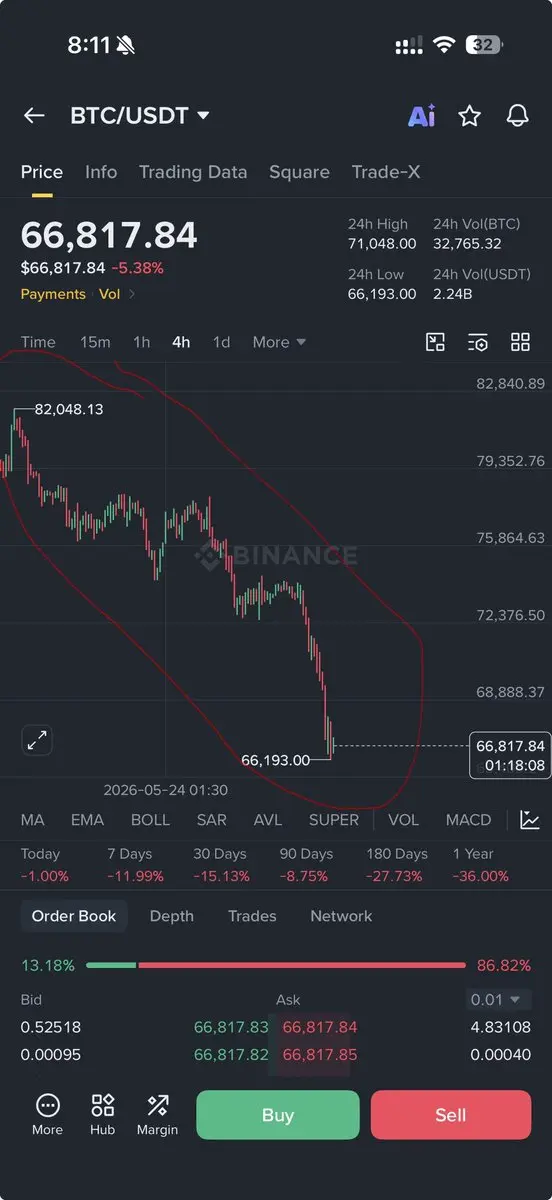Toggle the SUPER indicator
The image size is (552, 1200).
(x=334, y=820)
